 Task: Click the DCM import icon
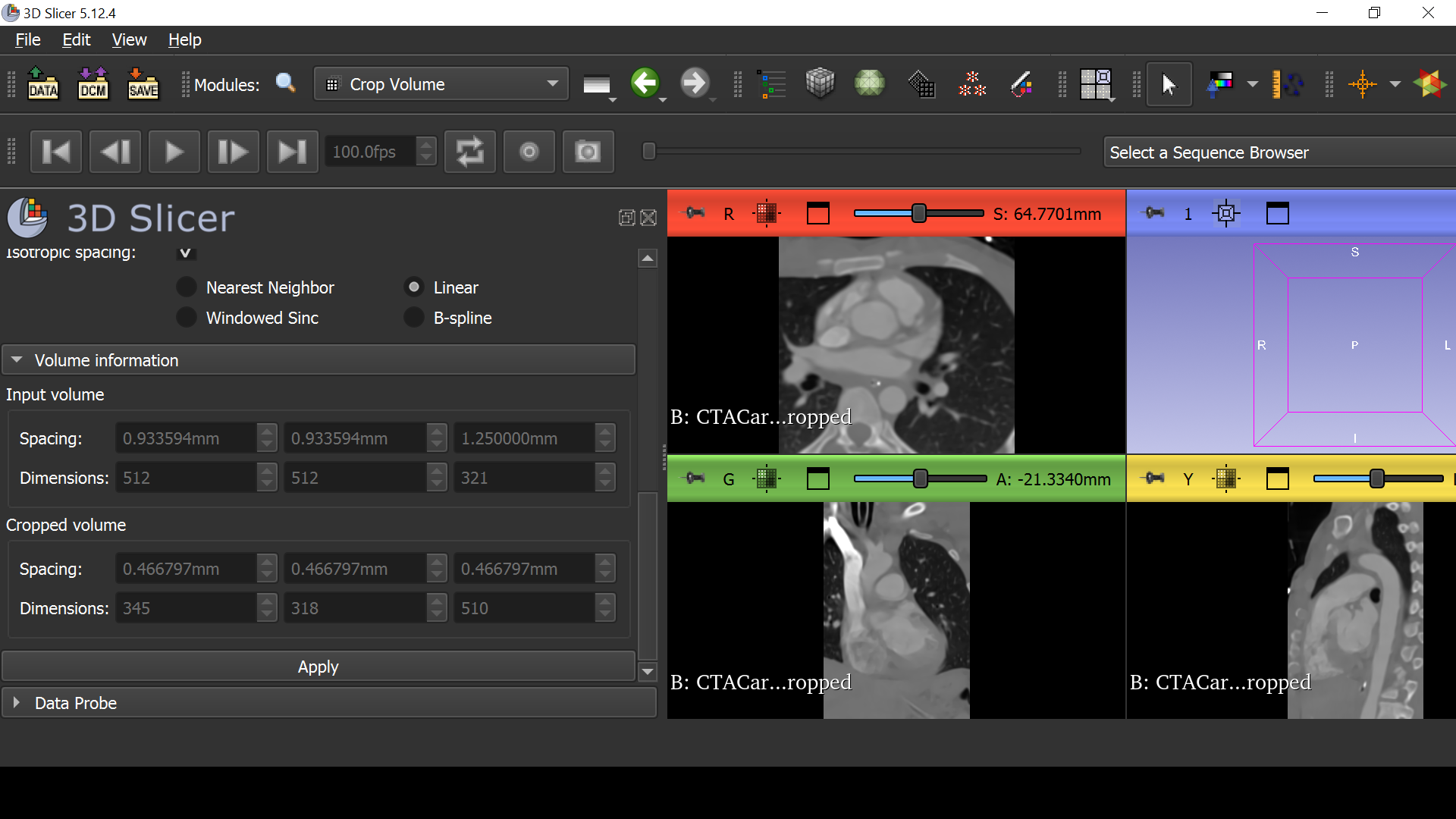(x=93, y=83)
